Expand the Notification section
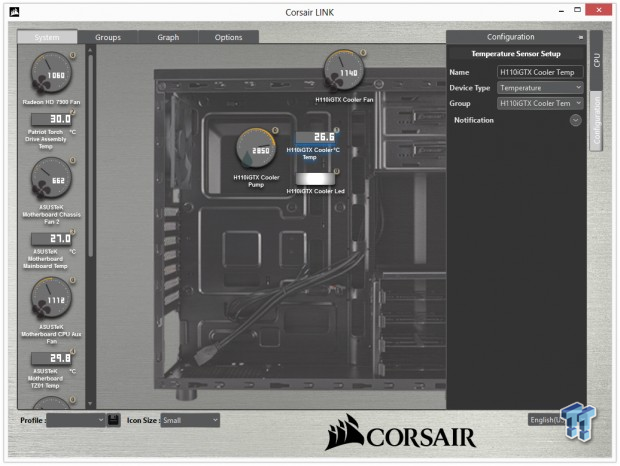The width and height of the screenshot is (620, 466). pos(576,120)
